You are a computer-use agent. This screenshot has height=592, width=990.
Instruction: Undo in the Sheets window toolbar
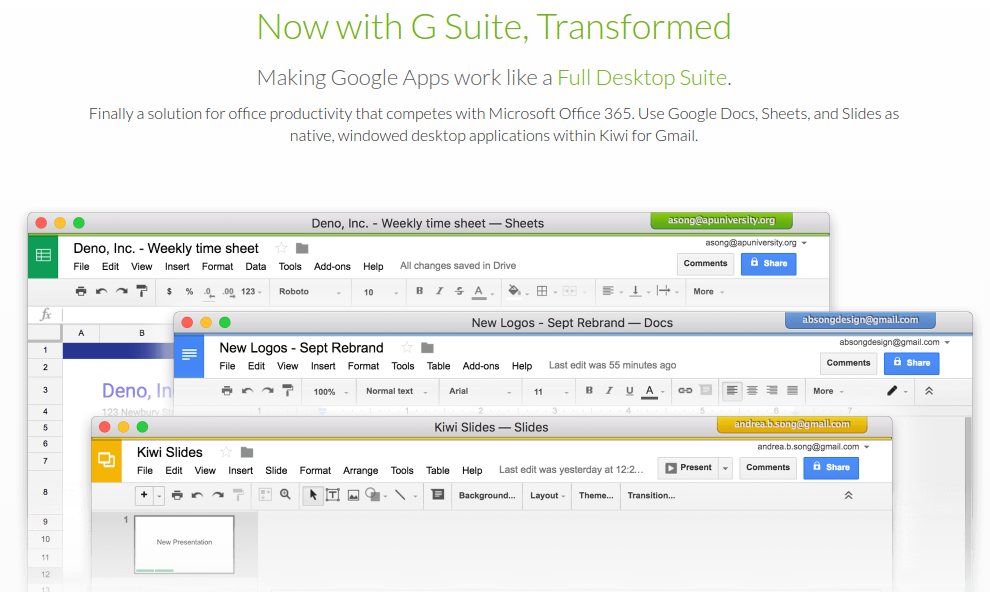click(101, 291)
